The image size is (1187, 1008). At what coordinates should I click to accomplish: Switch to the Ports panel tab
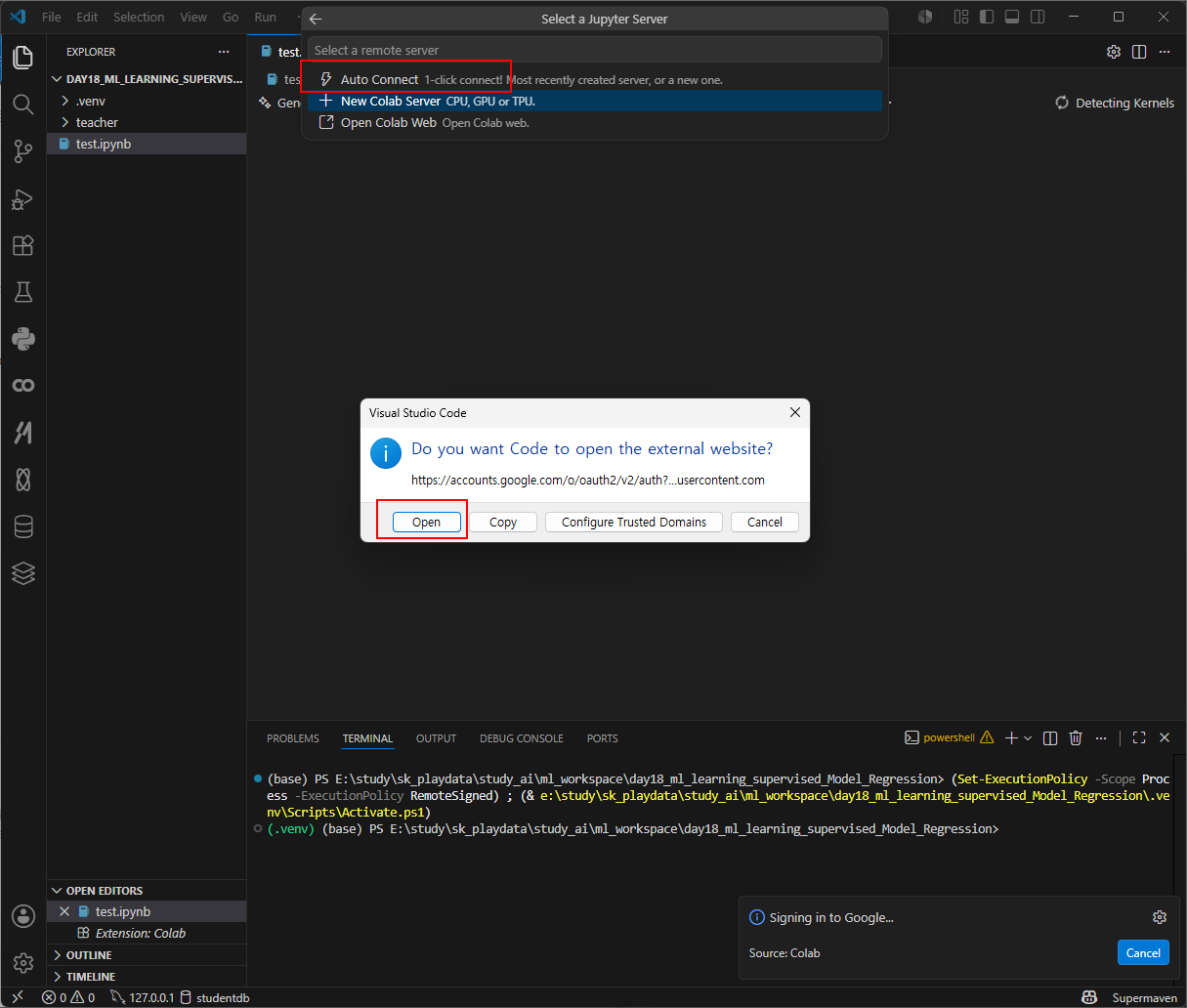602,738
